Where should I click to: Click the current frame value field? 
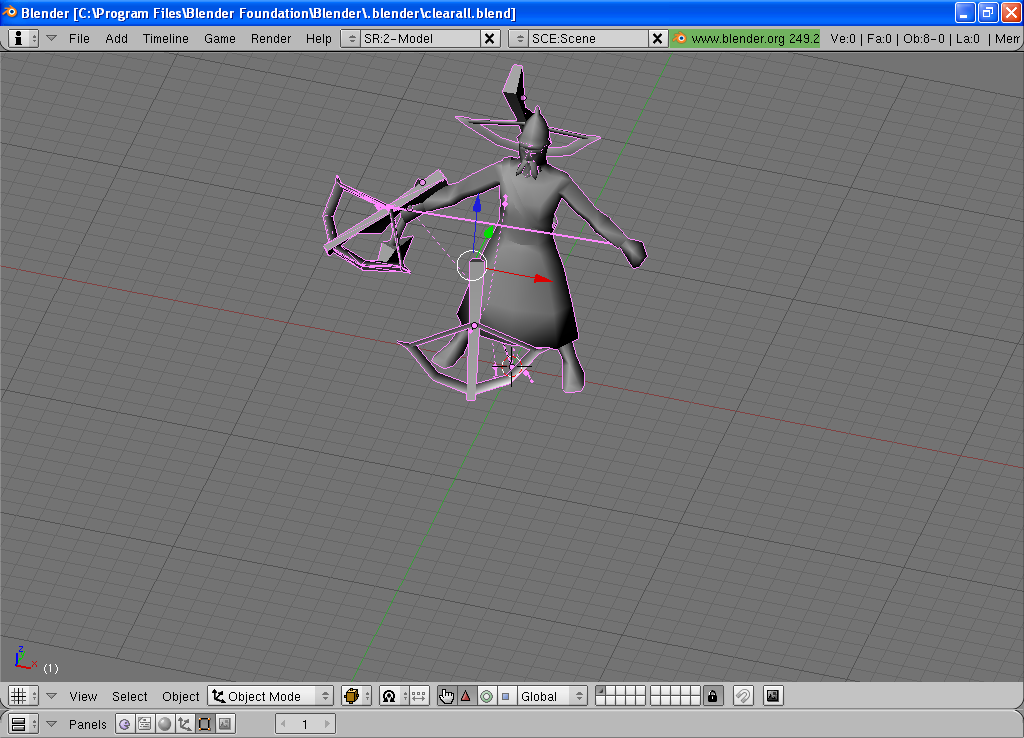point(305,724)
